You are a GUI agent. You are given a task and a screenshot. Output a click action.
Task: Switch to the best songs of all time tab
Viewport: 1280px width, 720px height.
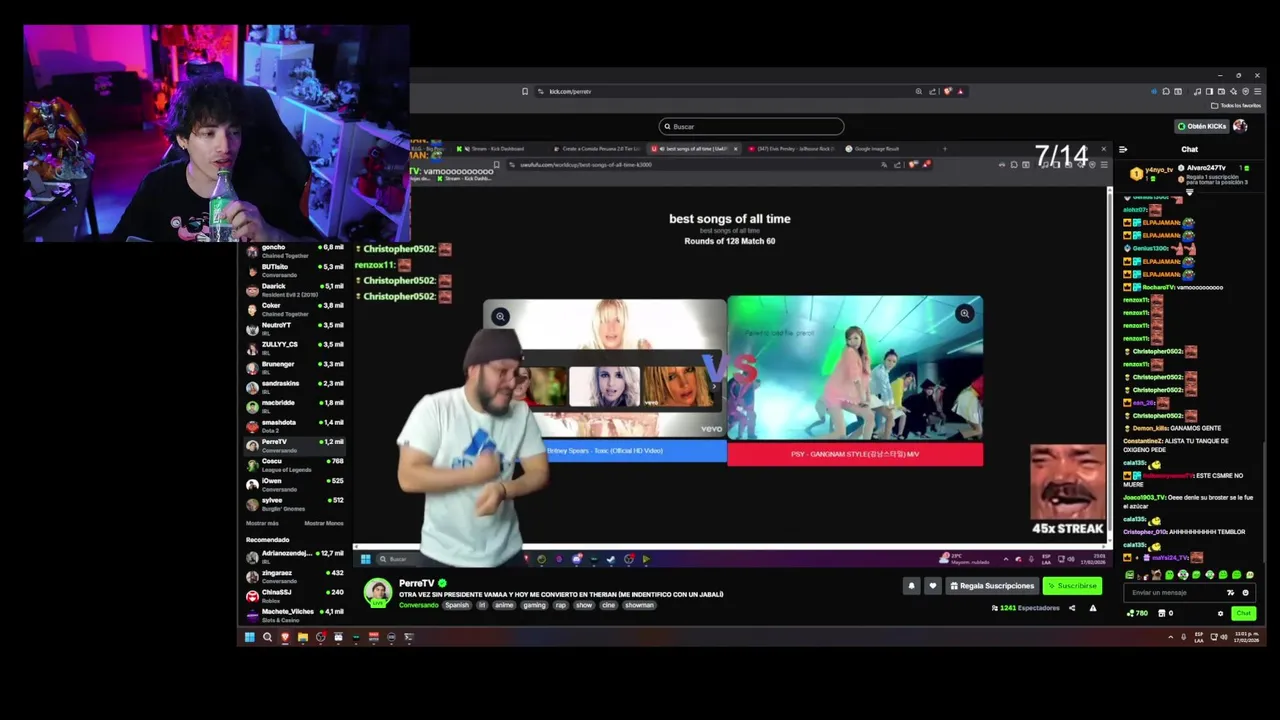(695, 149)
